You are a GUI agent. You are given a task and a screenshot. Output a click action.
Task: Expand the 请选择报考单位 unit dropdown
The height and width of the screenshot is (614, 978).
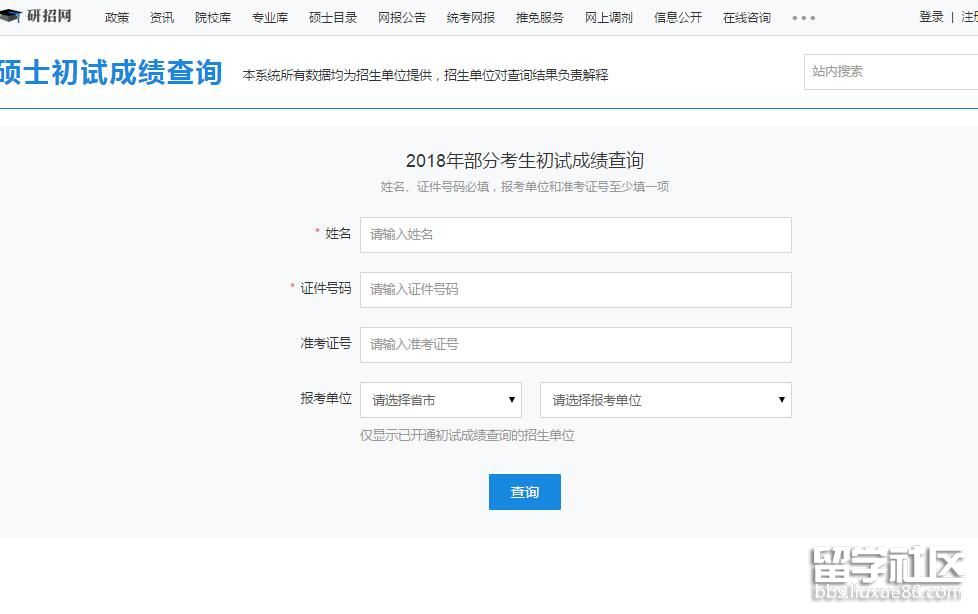coord(665,399)
